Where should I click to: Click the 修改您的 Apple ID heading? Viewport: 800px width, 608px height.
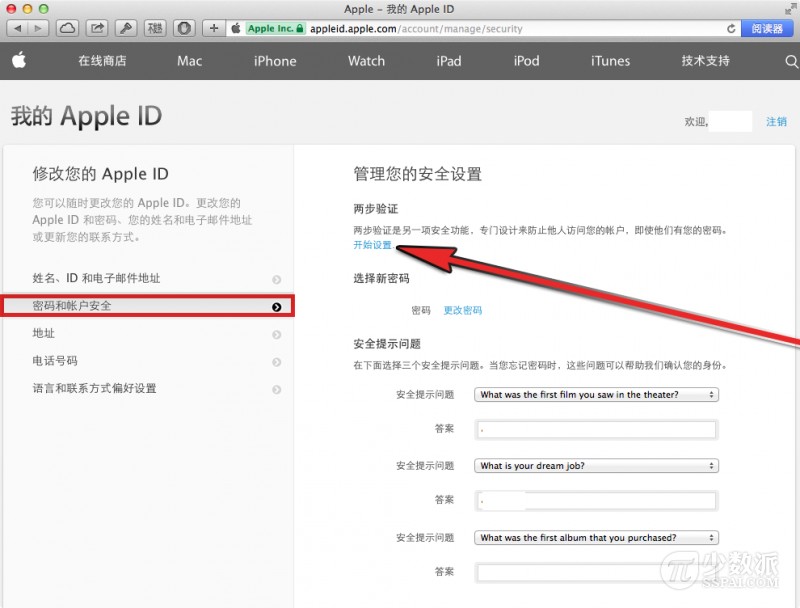pos(100,174)
